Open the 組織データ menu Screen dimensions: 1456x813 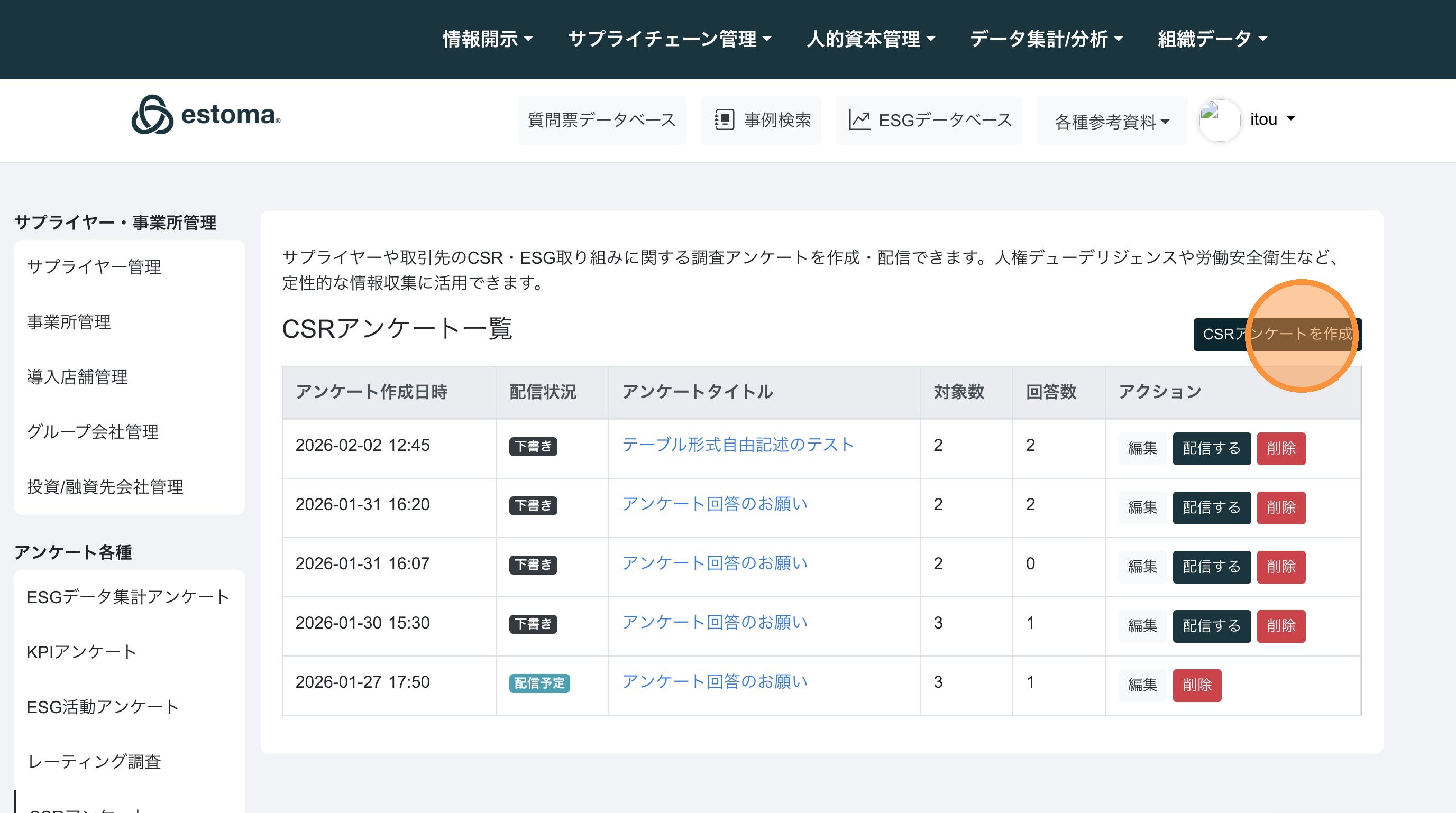click(1212, 39)
